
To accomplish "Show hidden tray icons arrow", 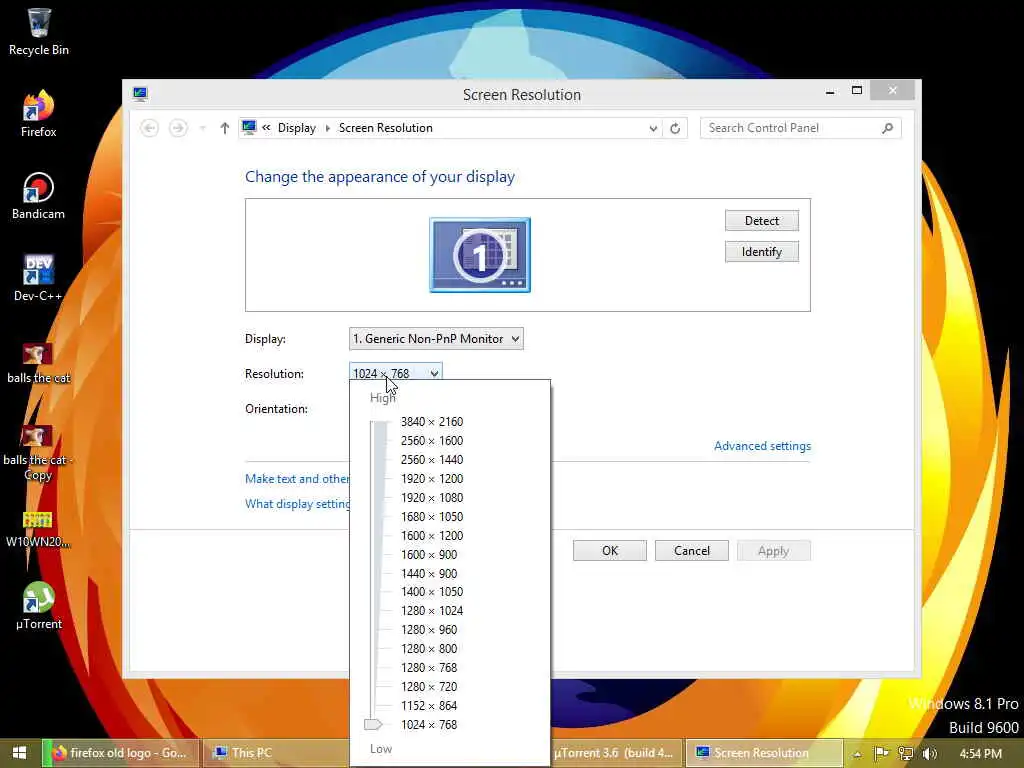I will (857, 754).
